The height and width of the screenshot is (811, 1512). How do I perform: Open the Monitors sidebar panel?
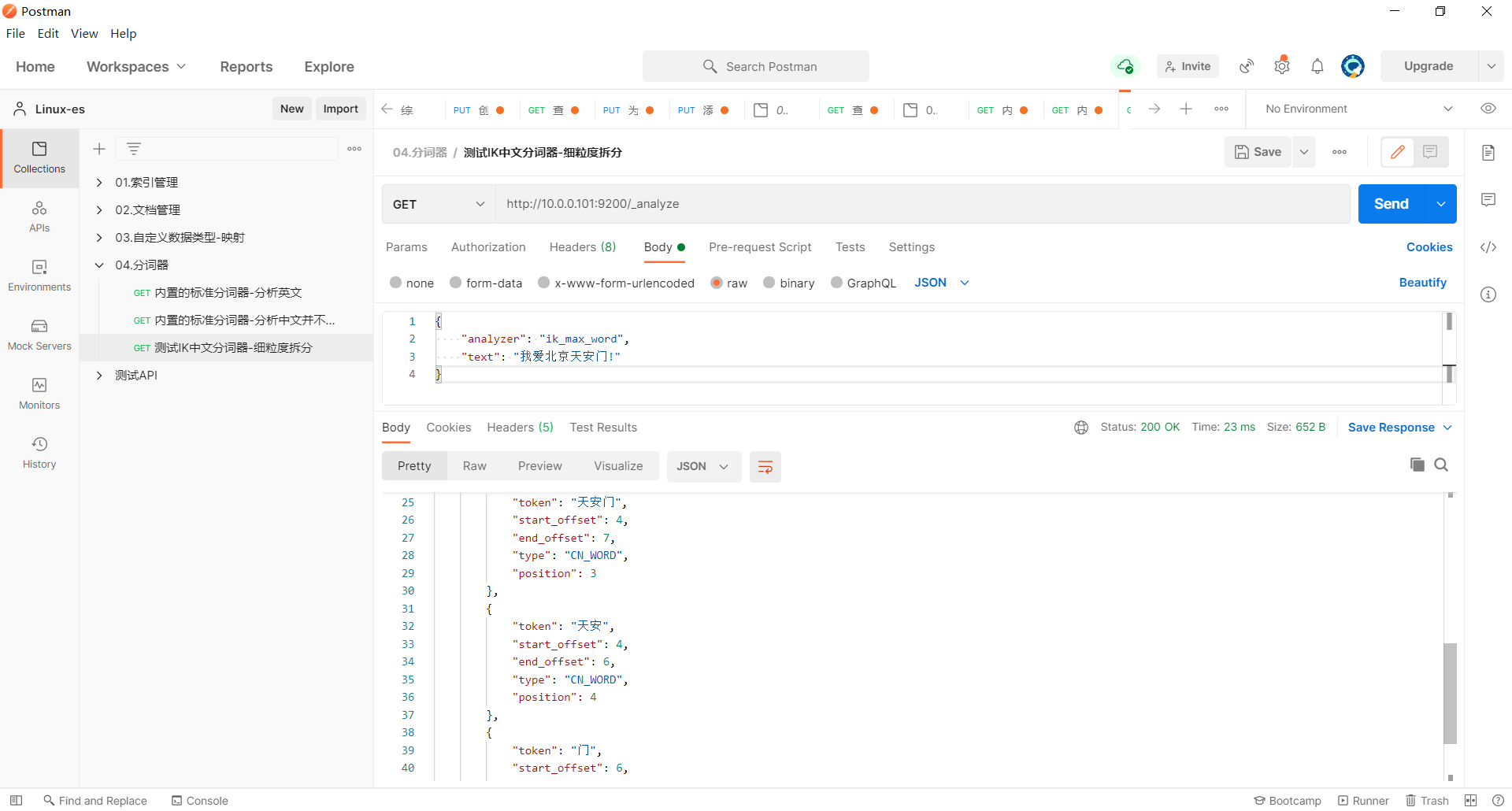coord(39,394)
